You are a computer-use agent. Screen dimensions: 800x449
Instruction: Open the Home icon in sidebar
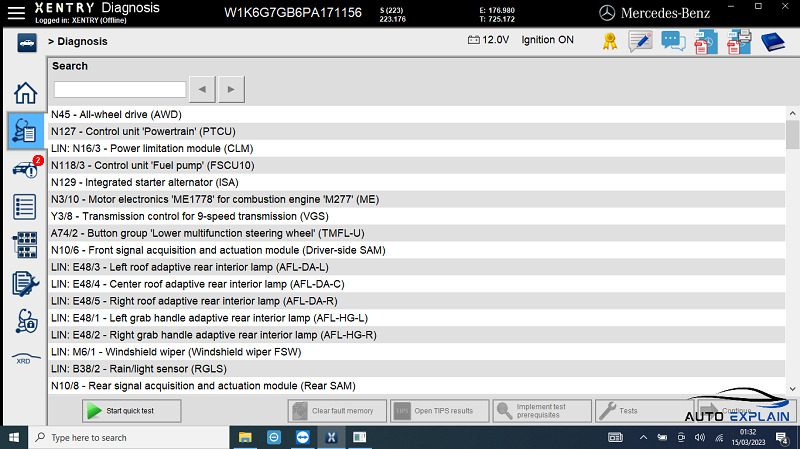pyautogui.click(x=24, y=93)
